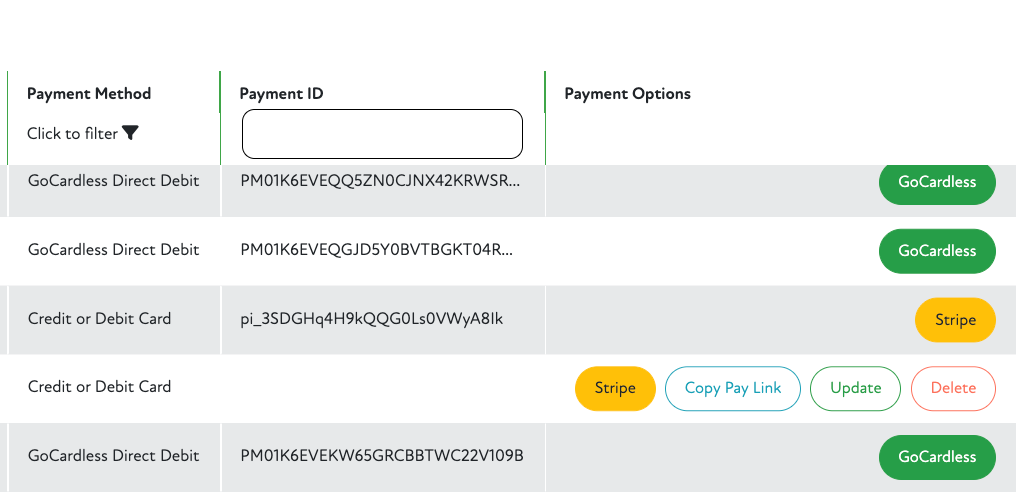Select payment ID pi_3SDGHq4H9kQQG0Ls0VWyA8lk text
This screenshot has width=1016, height=492.
pyautogui.click(x=379, y=319)
